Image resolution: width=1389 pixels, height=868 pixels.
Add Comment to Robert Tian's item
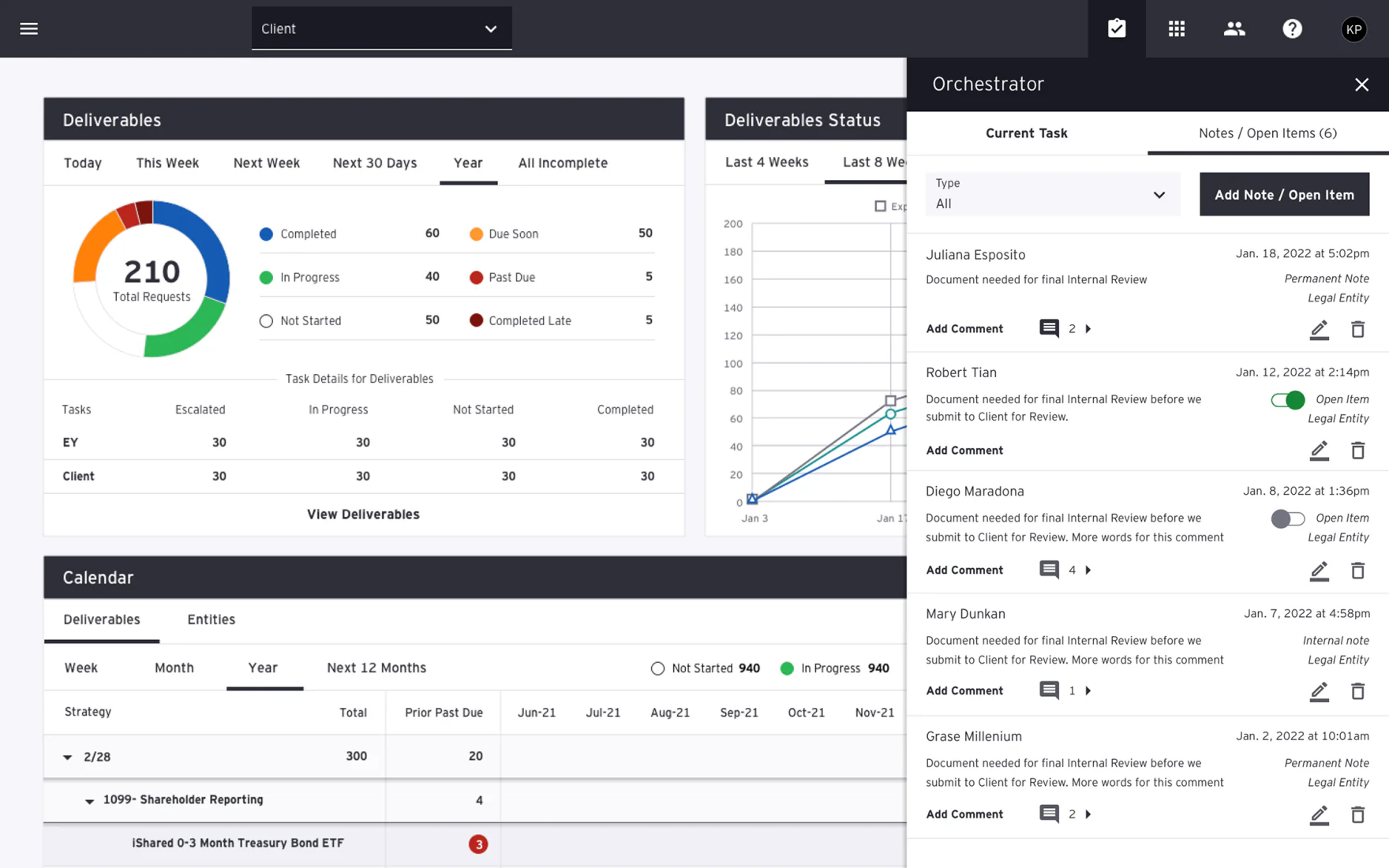coord(964,450)
